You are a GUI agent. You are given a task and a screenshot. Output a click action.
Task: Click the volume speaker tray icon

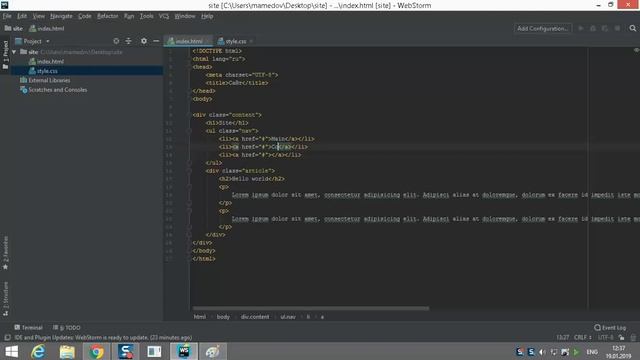[x=542, y=352]
